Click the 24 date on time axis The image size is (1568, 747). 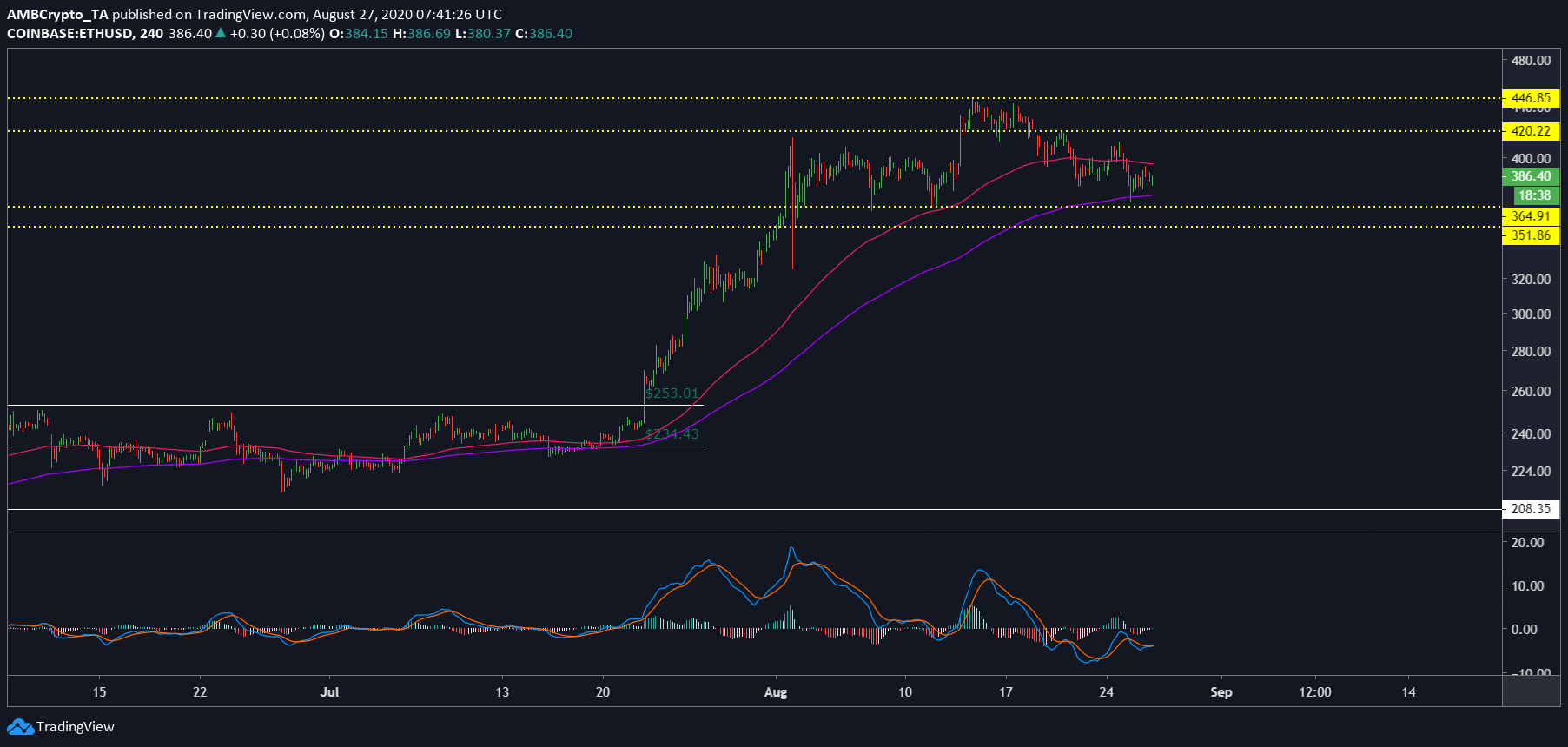click(1106, 692)
